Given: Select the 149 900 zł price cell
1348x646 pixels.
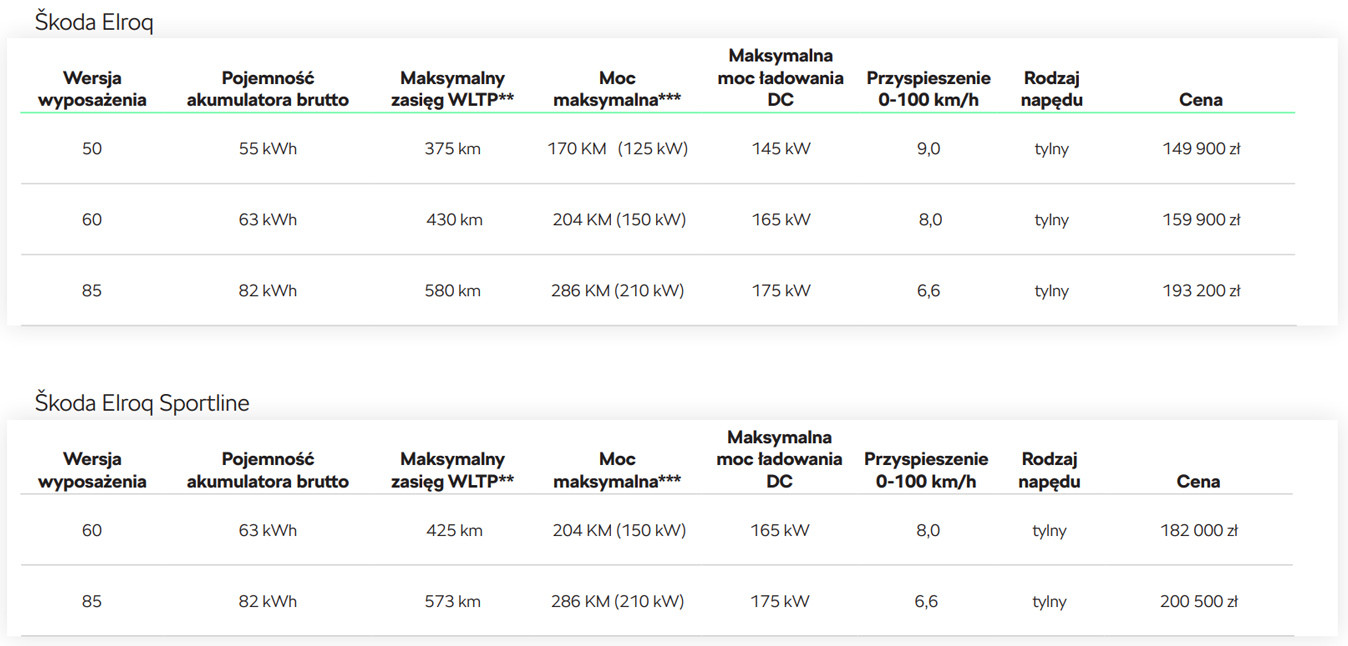Looking at the screenshot, I should pyautogui.click(x=1201, y=149).
